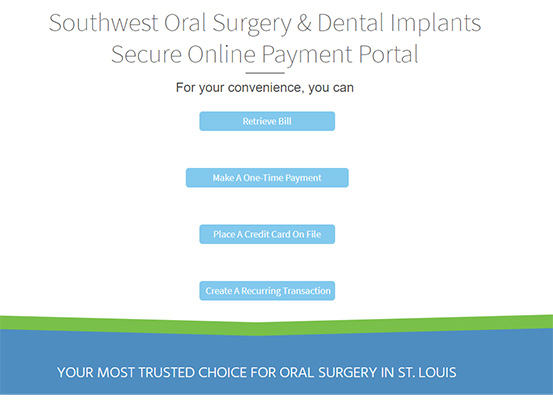Click the word Southwest in the heading
This screenshot has height=400, width=553.
point(103,23)
